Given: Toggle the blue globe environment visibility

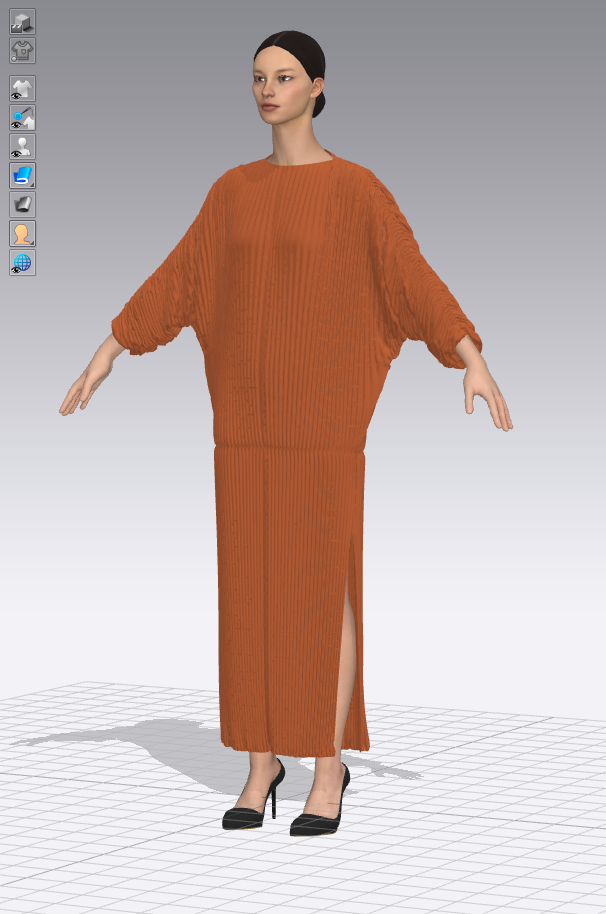Looking at the screenshot, I should coord(22,263).
